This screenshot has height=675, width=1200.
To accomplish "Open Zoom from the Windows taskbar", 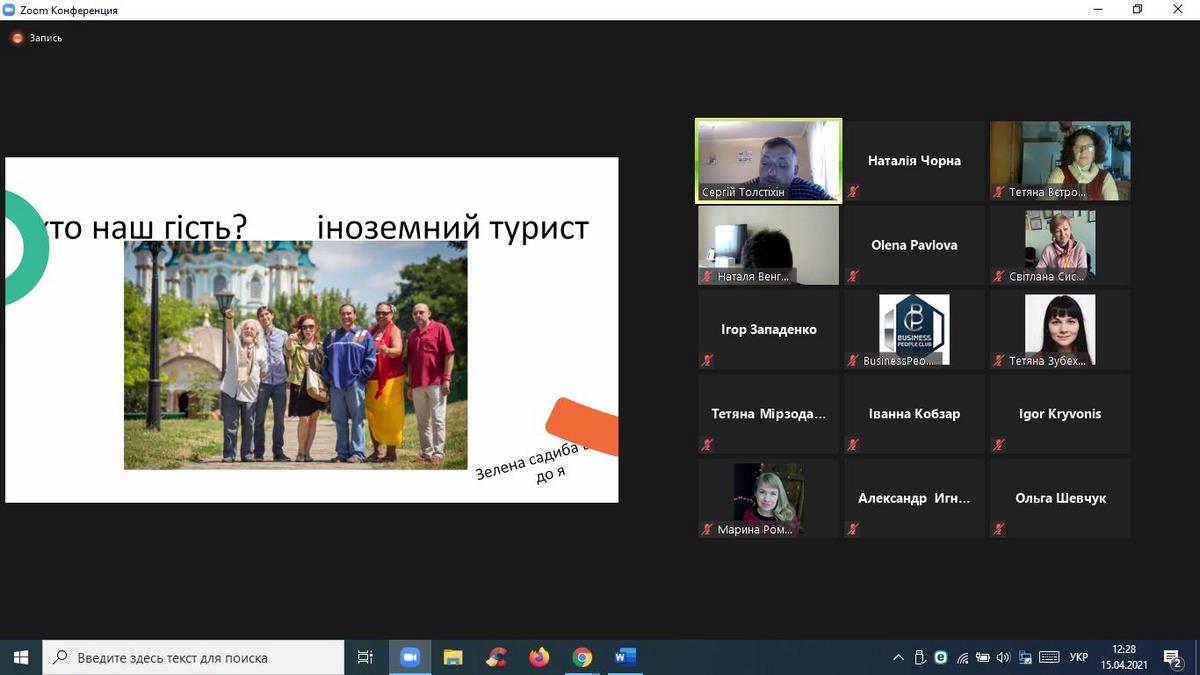I will point(409,657).
